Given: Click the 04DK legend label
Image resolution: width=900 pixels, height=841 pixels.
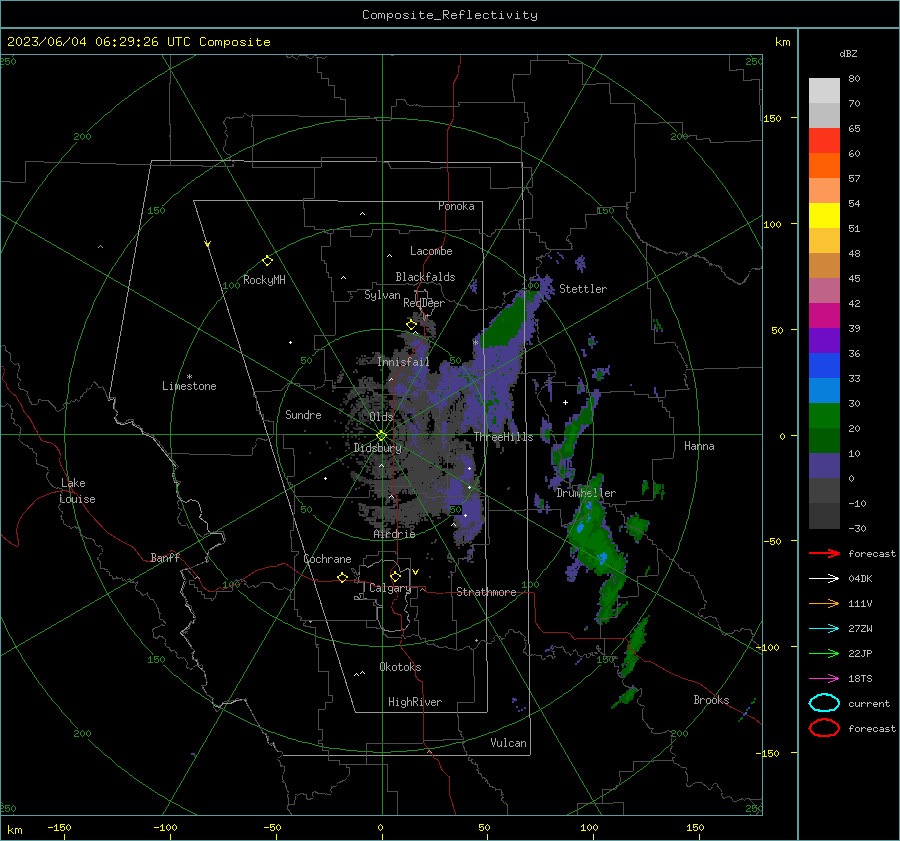Looking at the screenshot, I should click(x=860, y=579).
